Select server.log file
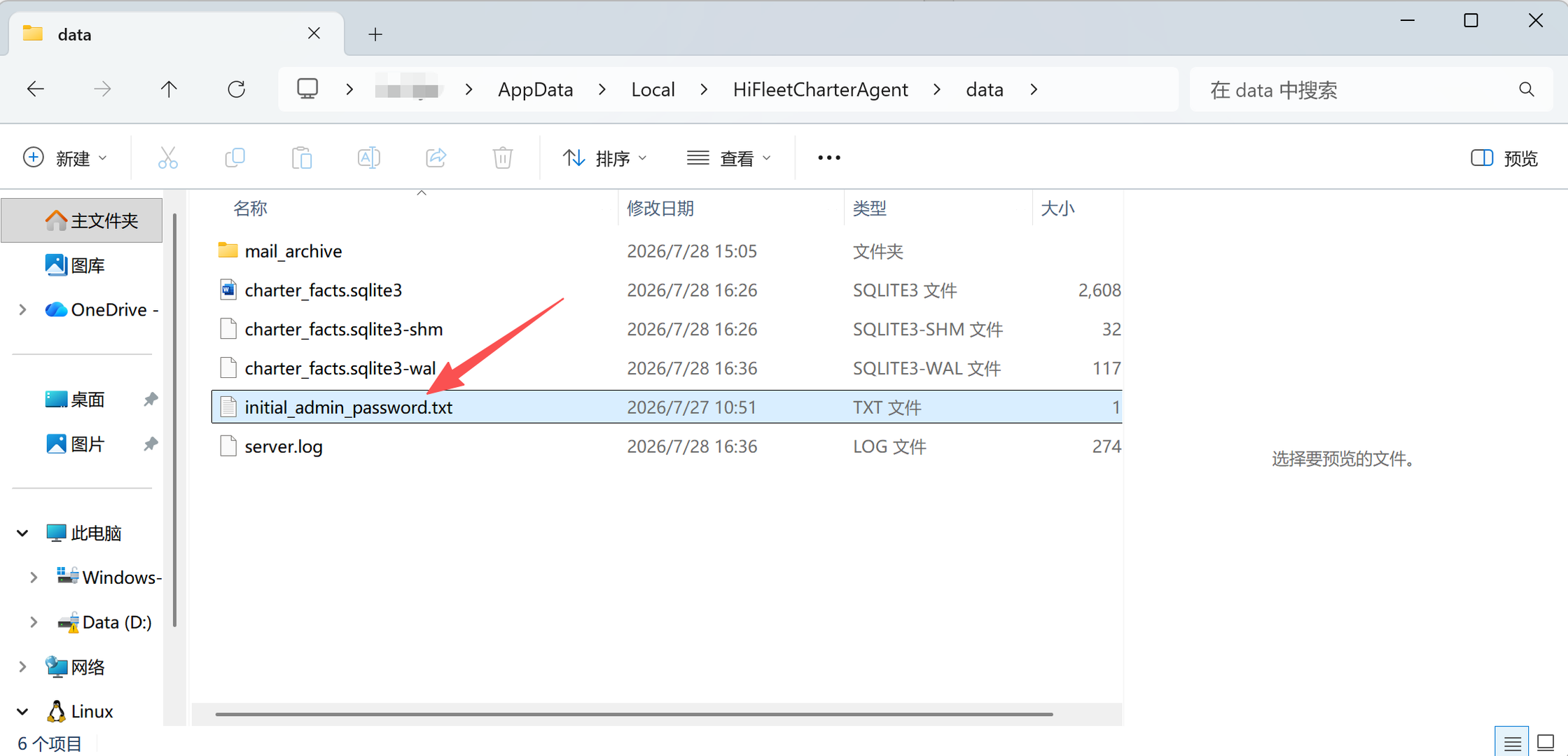This screenshot has height=756, width=1568. (666, 446)
